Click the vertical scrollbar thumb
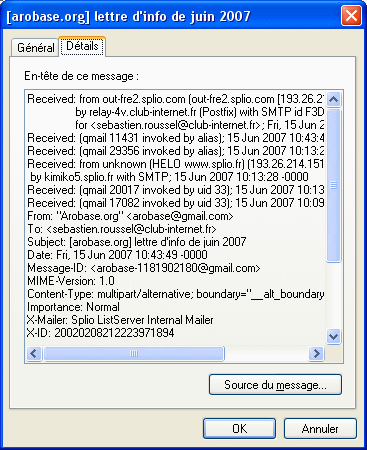This screenshot has width=367, height=450. (334, 185)
